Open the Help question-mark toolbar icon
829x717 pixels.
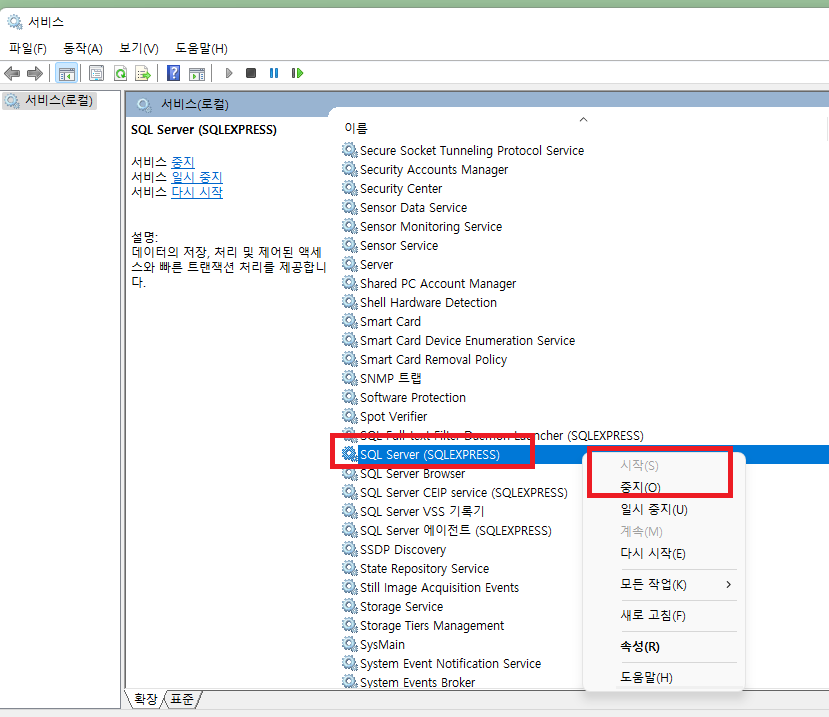click(173, 73)
